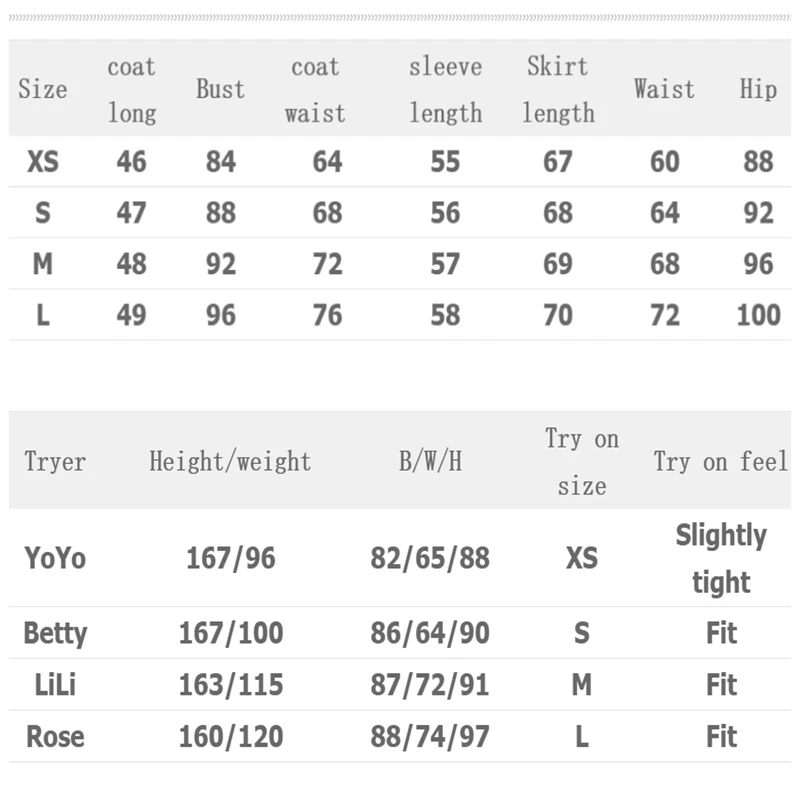Select the Bust column header
The height and width of the screenshot is (800, 800).
[x=220, y=89]
